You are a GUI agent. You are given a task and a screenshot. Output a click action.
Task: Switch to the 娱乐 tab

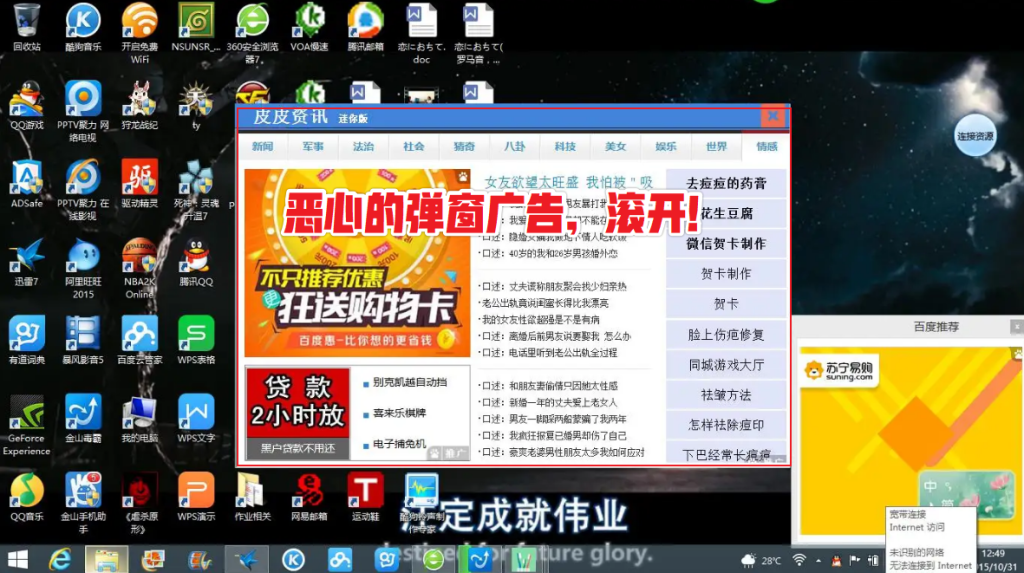click(666, 147)
